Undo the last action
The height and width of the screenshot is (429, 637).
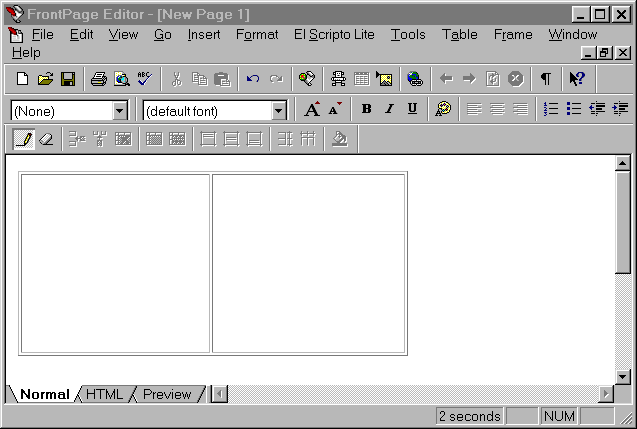253,78
